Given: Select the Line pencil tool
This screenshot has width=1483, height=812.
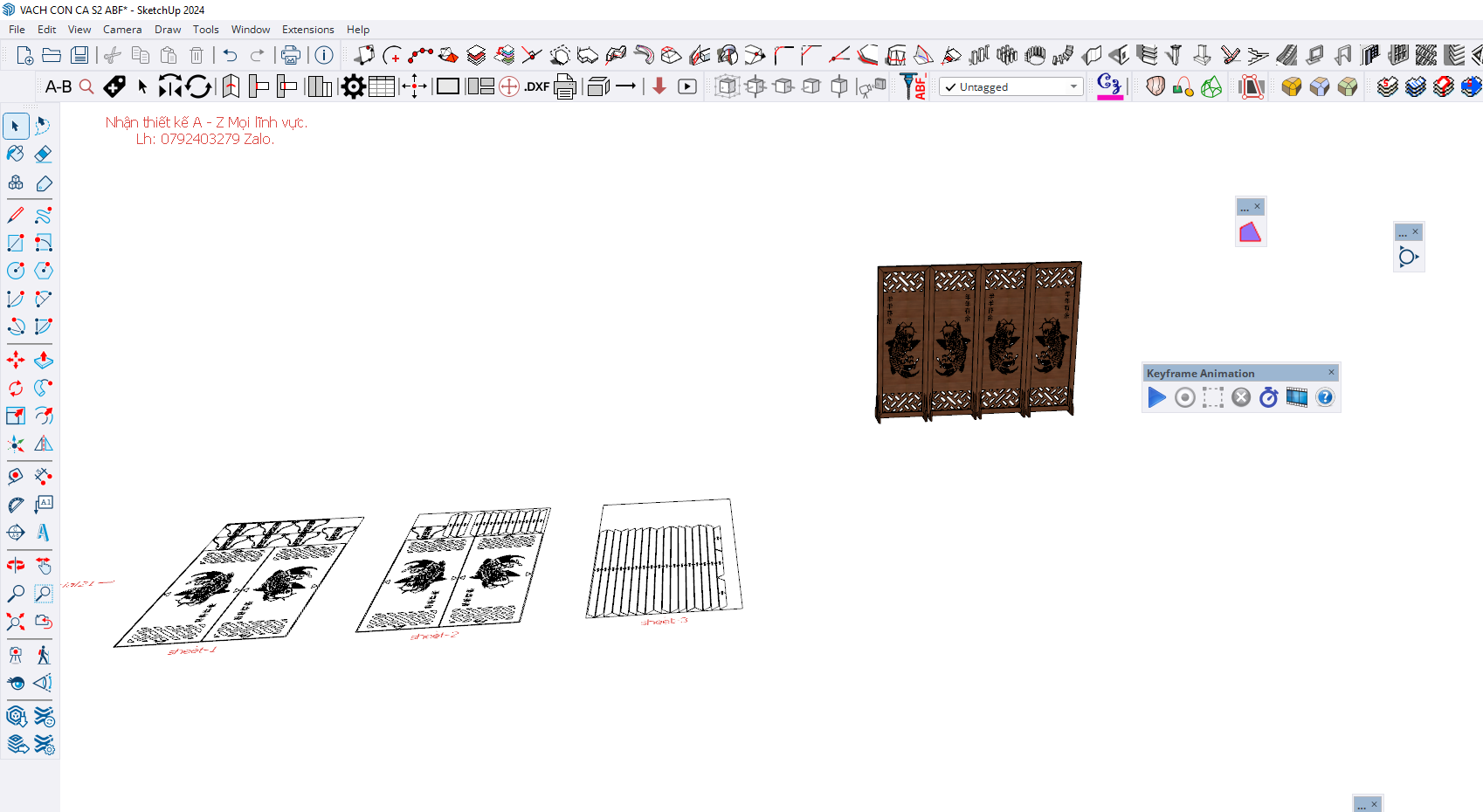Looking at the screenshot, I should tap(16, 215).
